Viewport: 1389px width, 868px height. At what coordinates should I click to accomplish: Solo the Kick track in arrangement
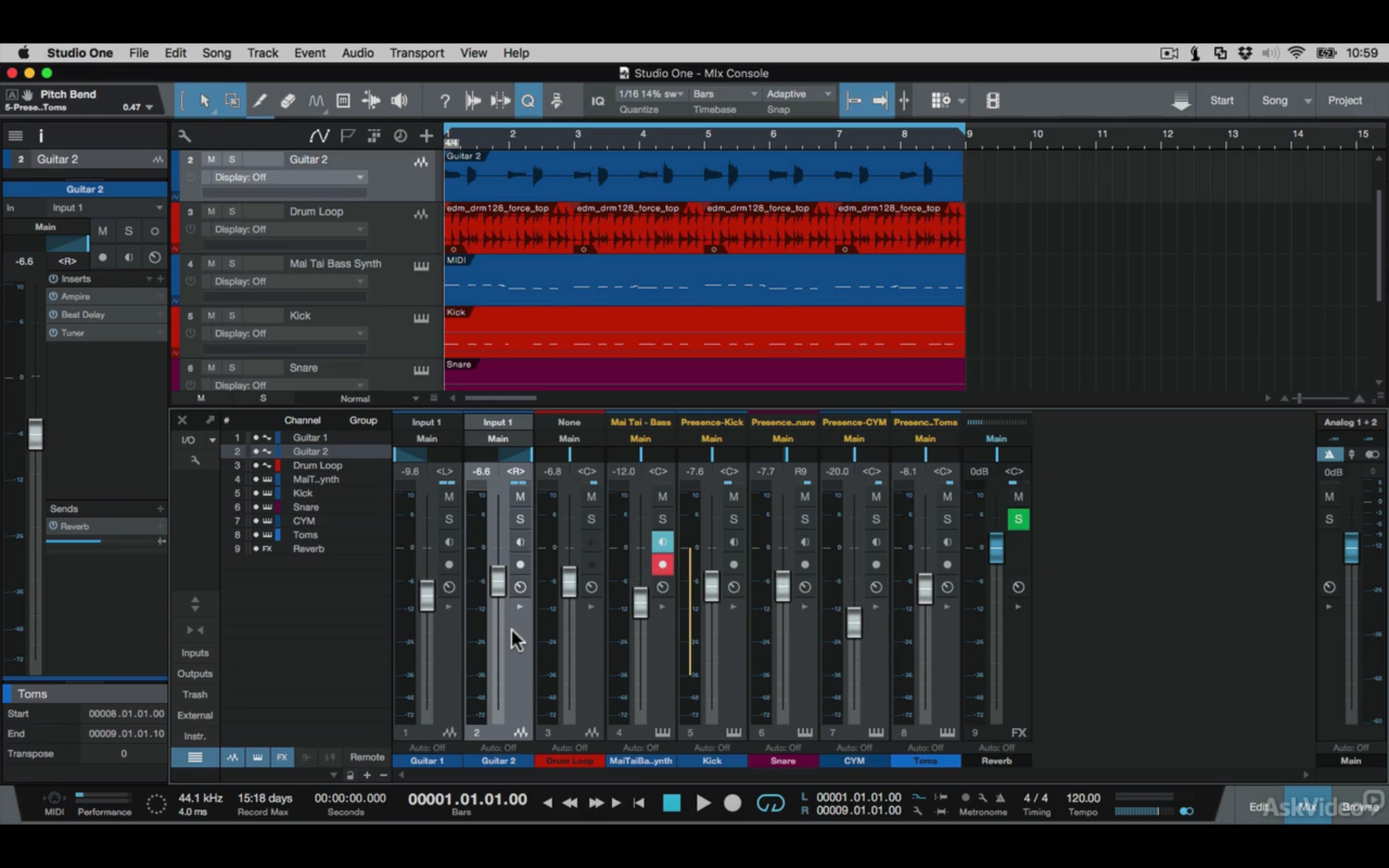pos(232,315)
